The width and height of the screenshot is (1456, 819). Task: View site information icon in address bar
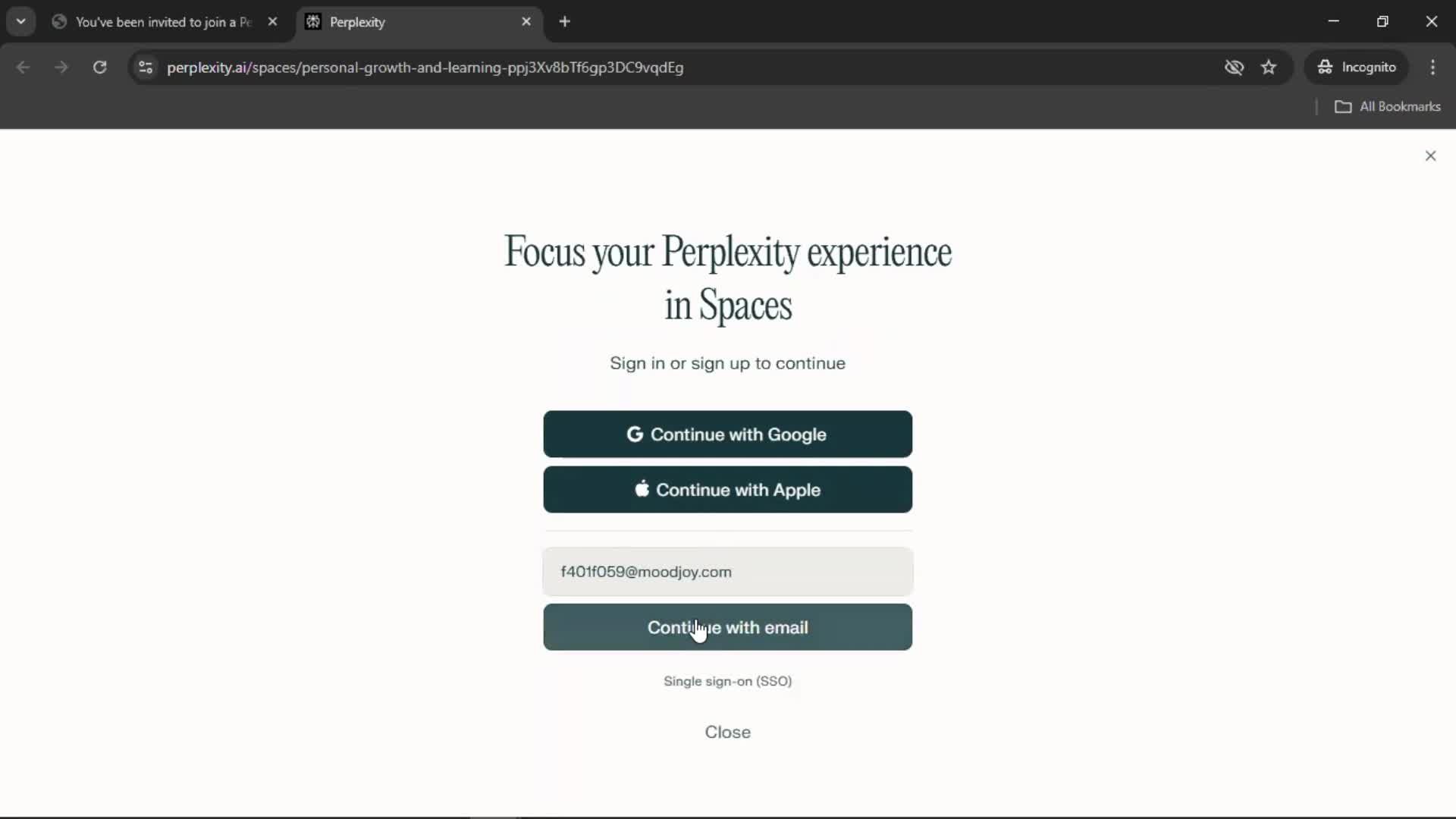click(146, 67)
